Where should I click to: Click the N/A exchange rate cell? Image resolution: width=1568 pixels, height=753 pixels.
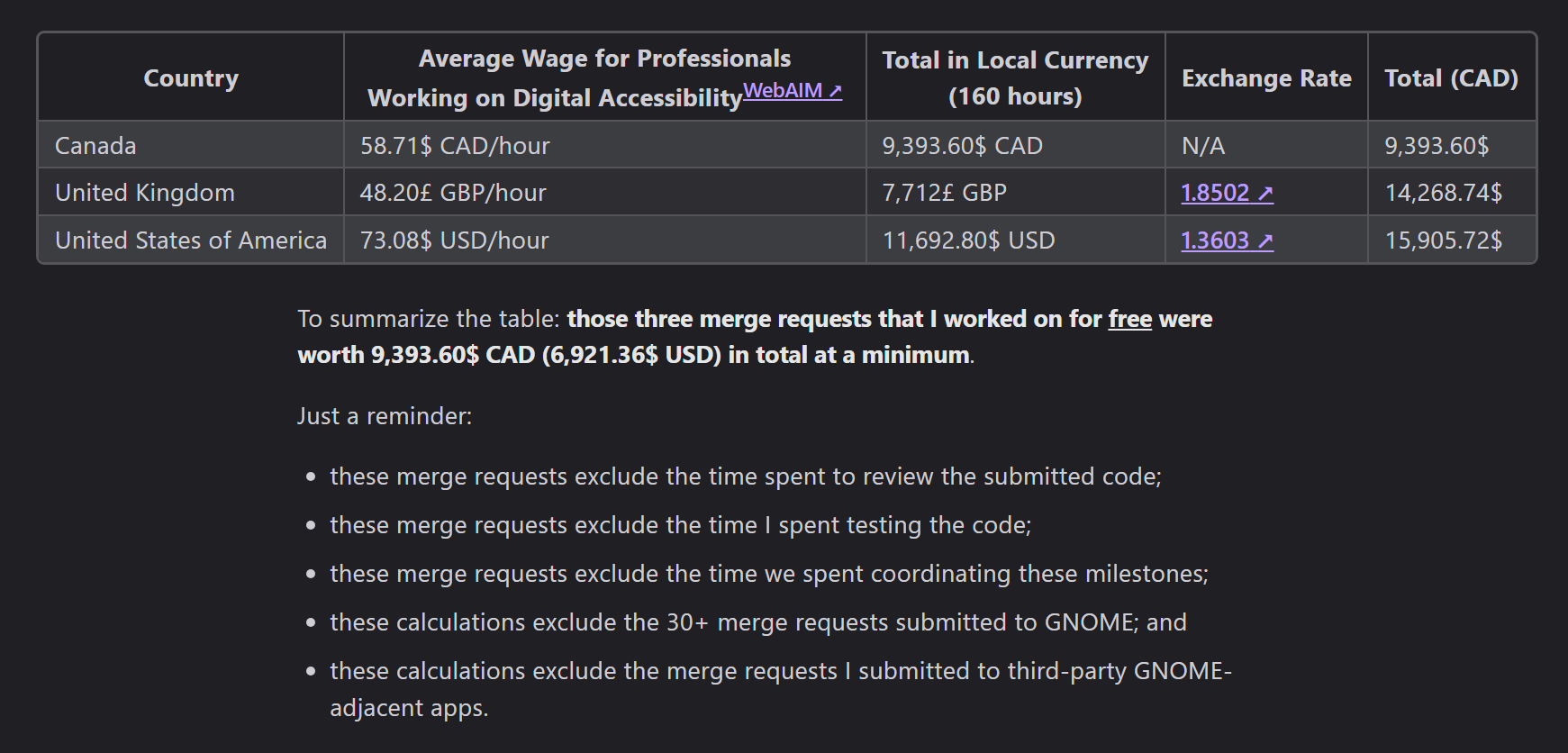click(1266, 145)
